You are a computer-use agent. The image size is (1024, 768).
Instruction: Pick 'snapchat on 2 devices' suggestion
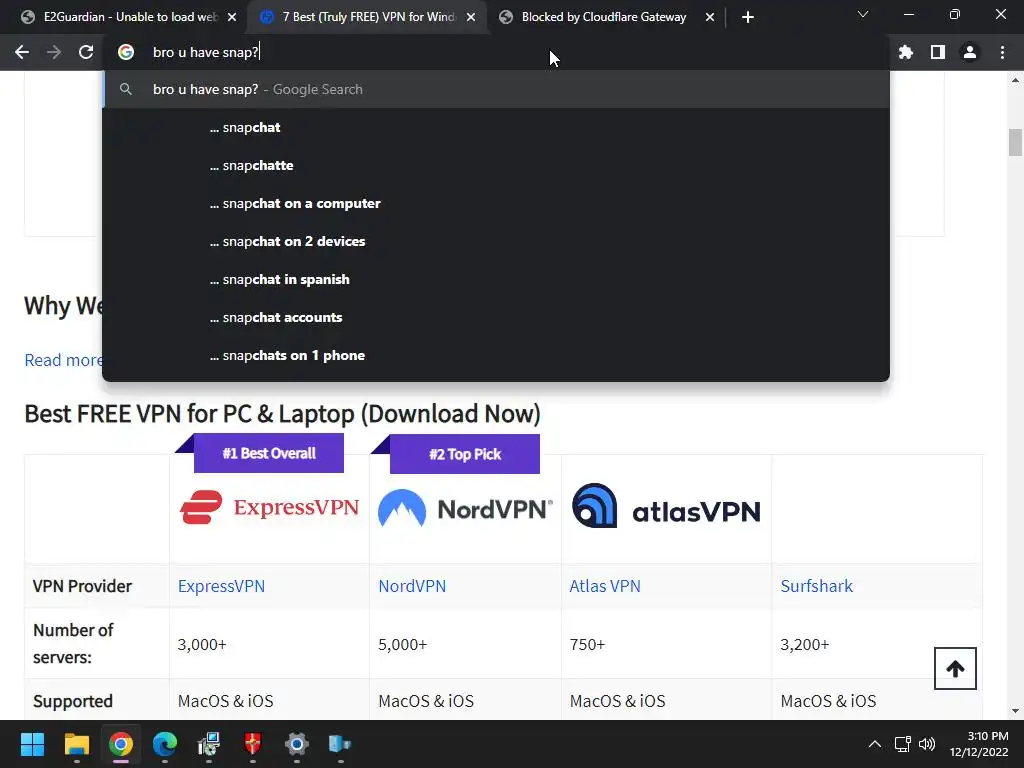[x=496, y=241]
